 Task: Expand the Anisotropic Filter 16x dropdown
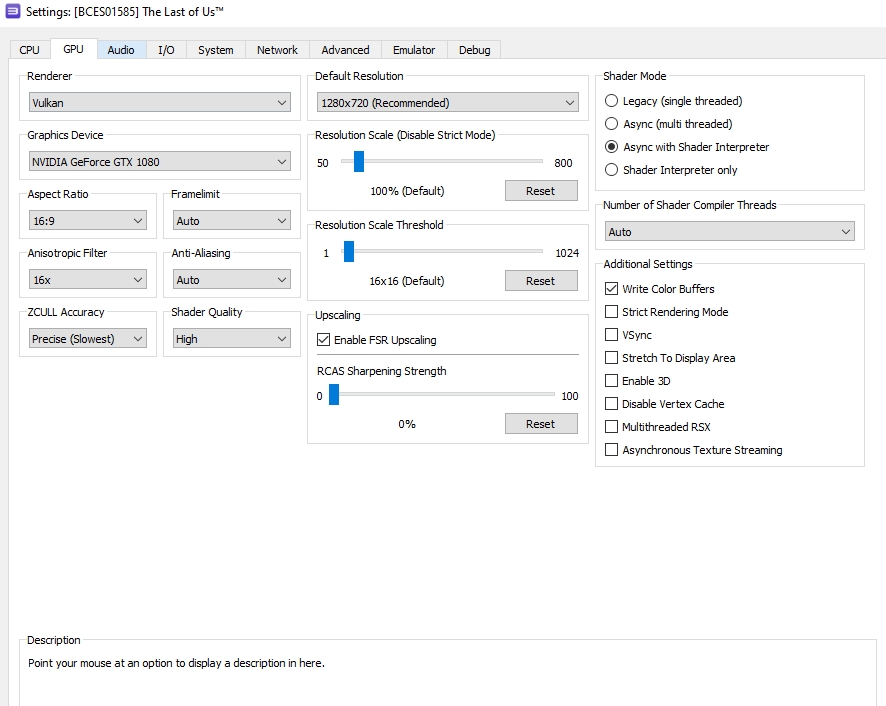88,279
